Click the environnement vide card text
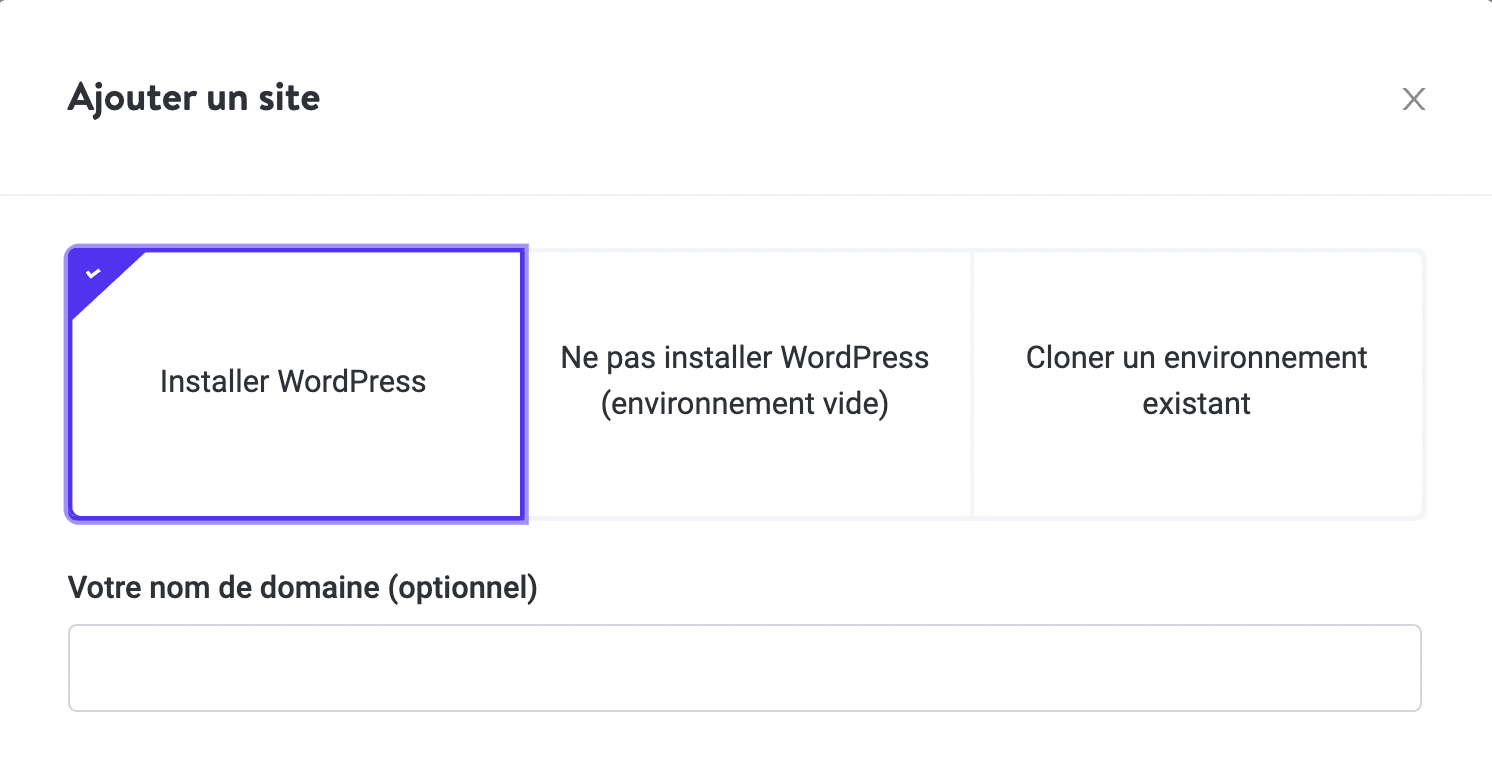Screen dimensions: 1492x758 click(x=744, y=403)
